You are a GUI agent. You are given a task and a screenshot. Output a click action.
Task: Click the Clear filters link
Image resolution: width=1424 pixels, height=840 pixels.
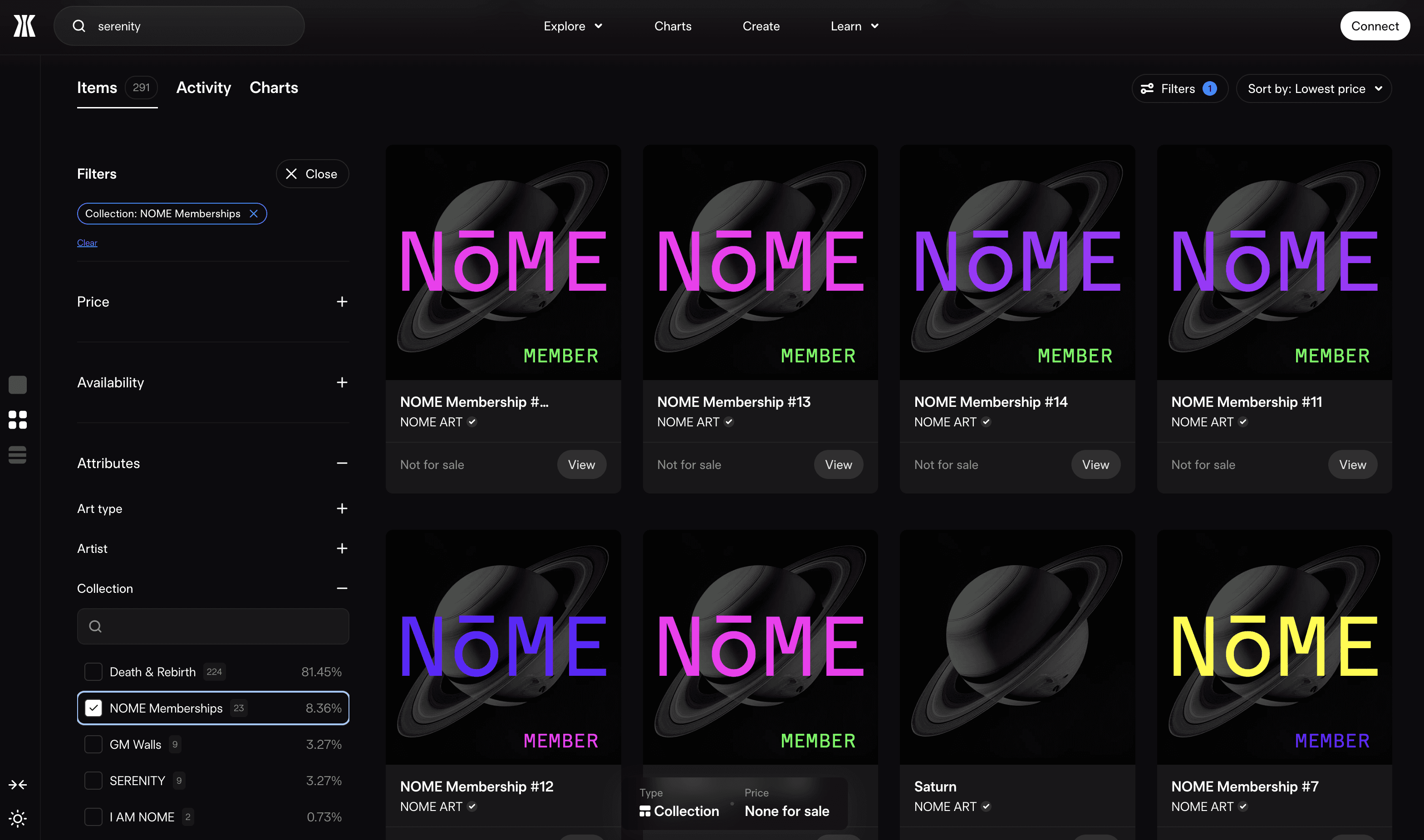[x=87, y=243]
